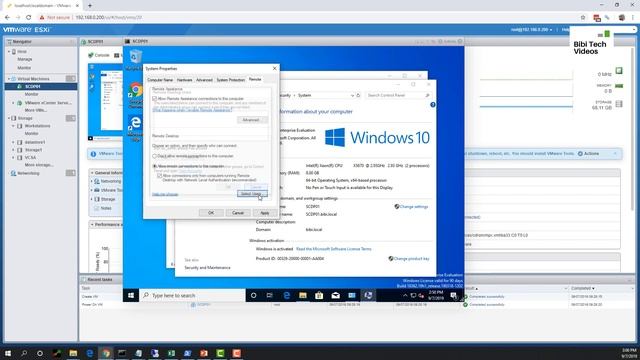Show hidden icons in VM system tray
640x360 pixels.
(405, 296)
